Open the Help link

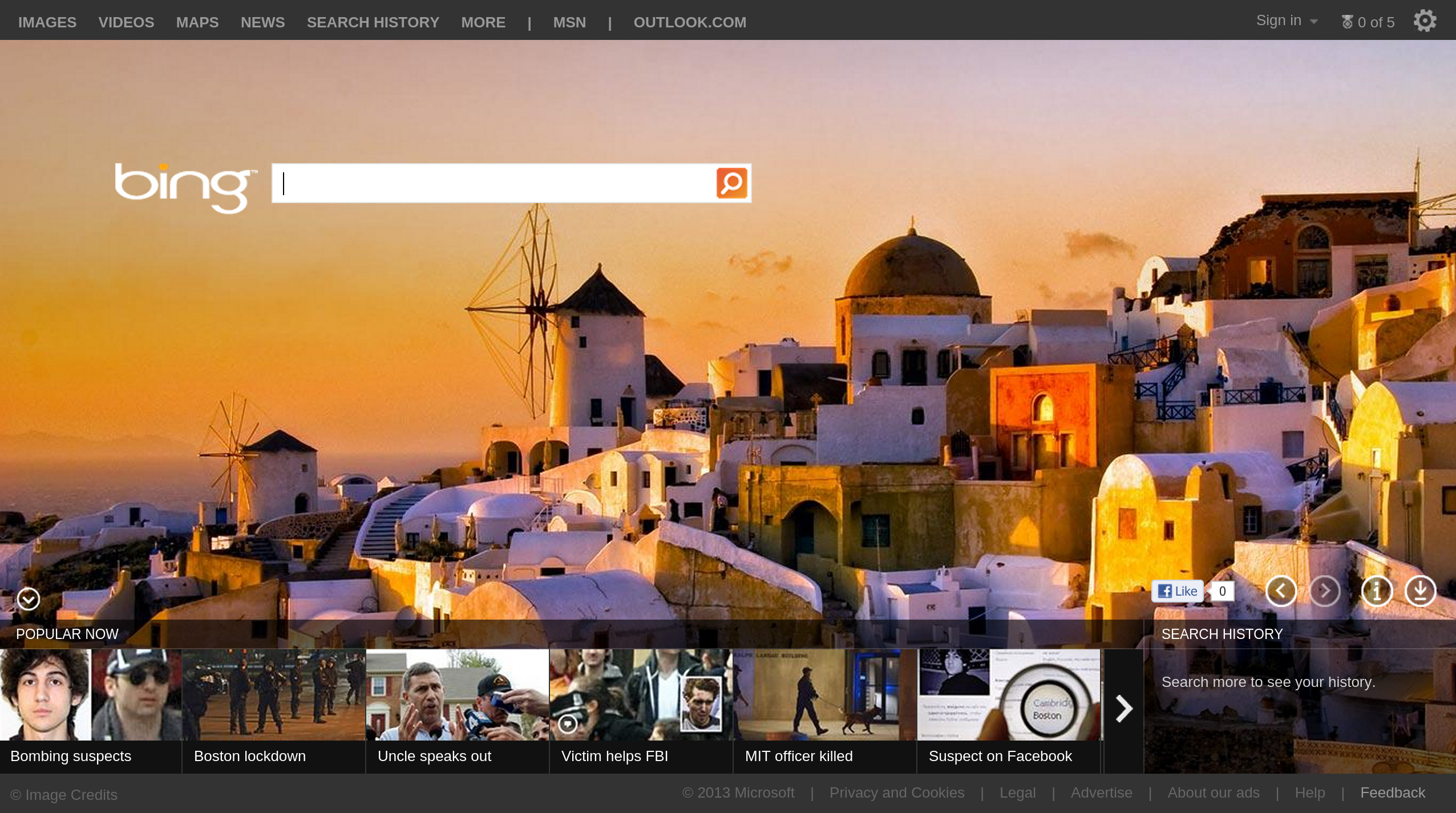click(x=1310, y=793)
